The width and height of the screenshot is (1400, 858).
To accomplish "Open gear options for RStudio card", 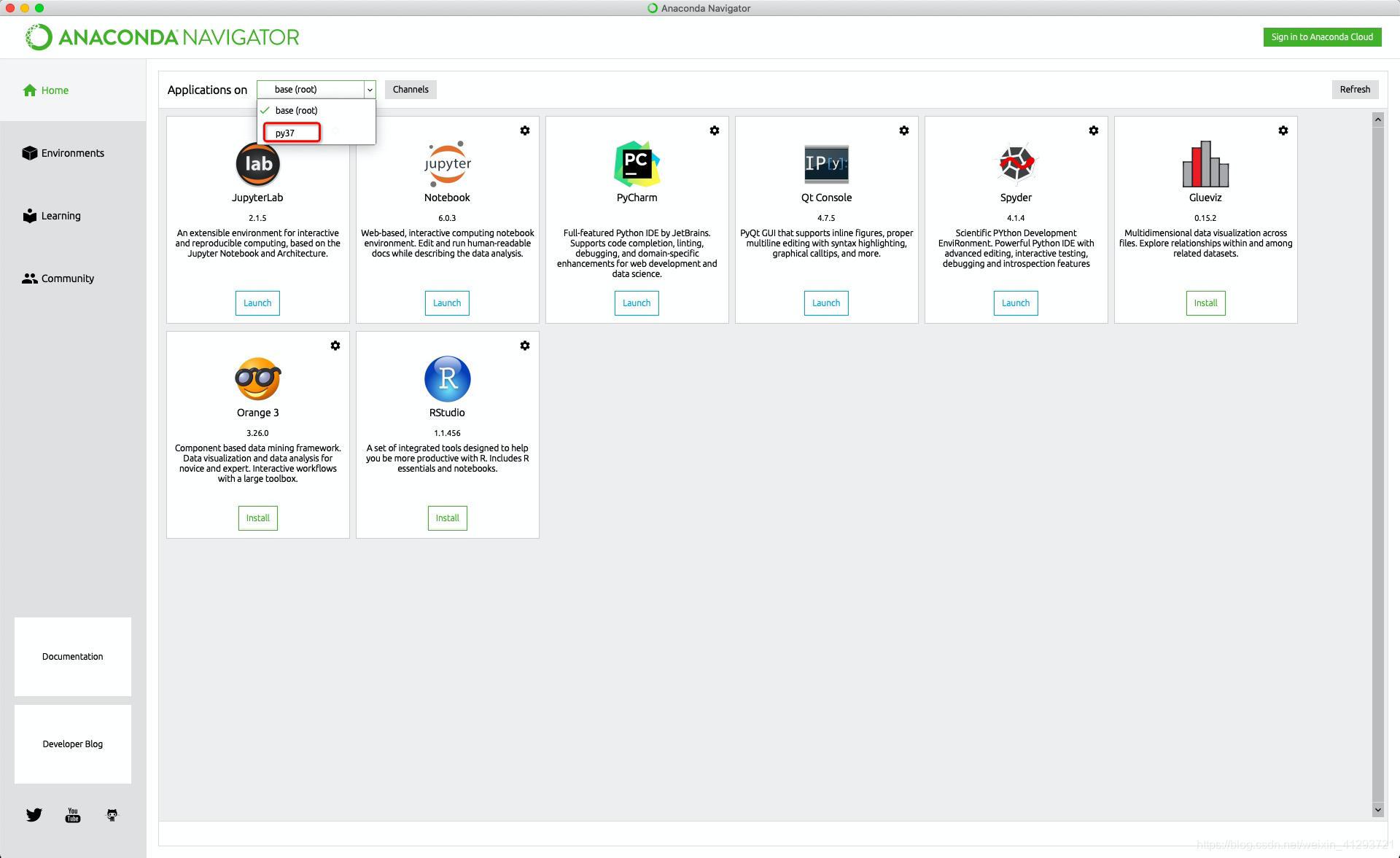I will tap(525, 346).
